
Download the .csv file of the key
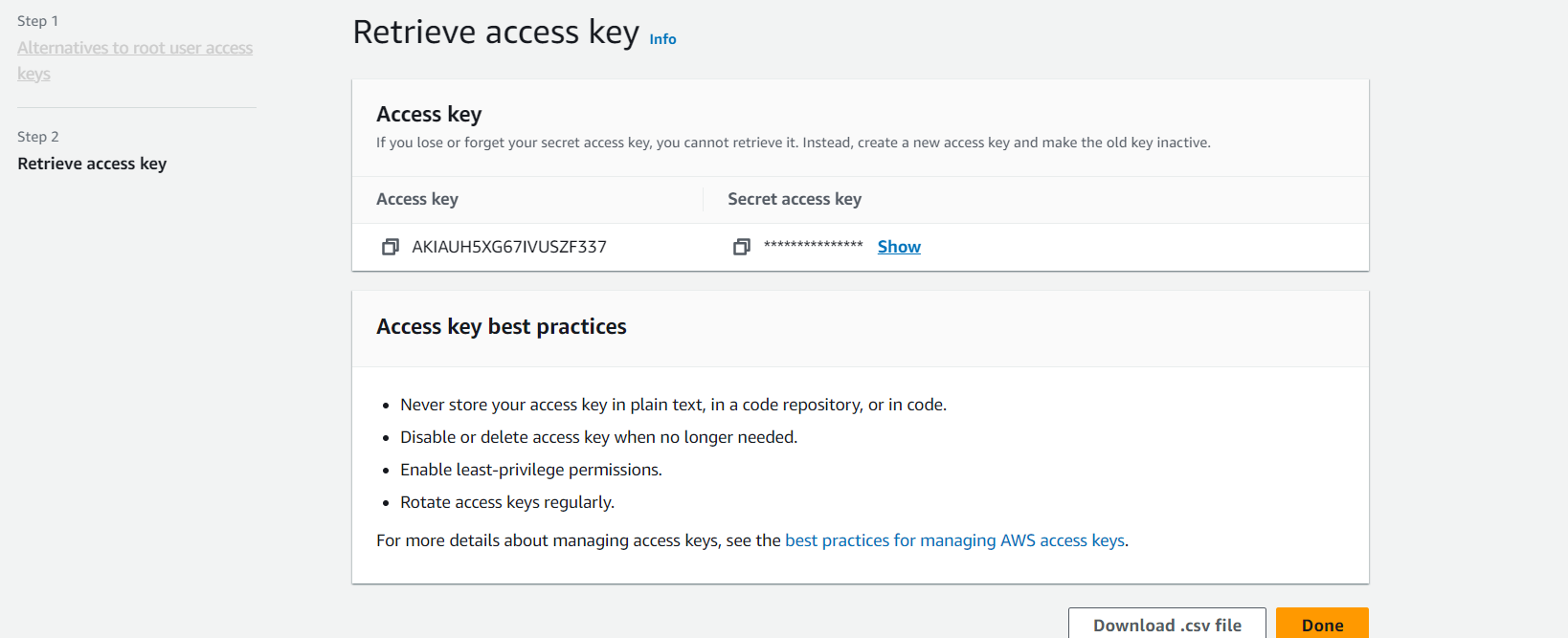click(1167, 625)
